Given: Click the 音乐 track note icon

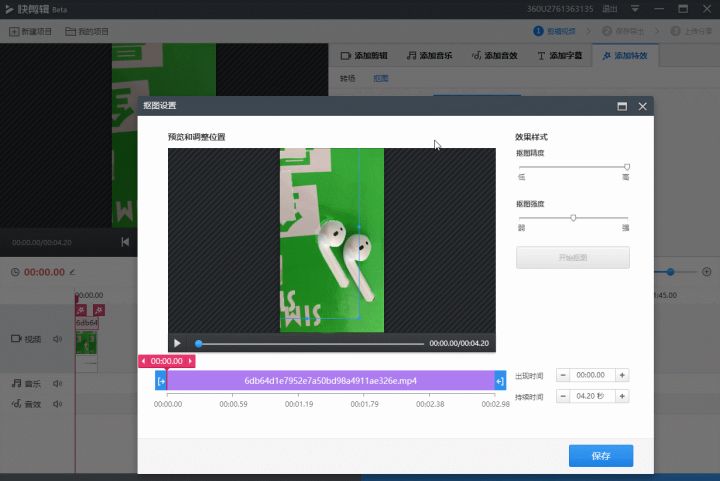Looking at the screenshot, I should coord(16,383).
